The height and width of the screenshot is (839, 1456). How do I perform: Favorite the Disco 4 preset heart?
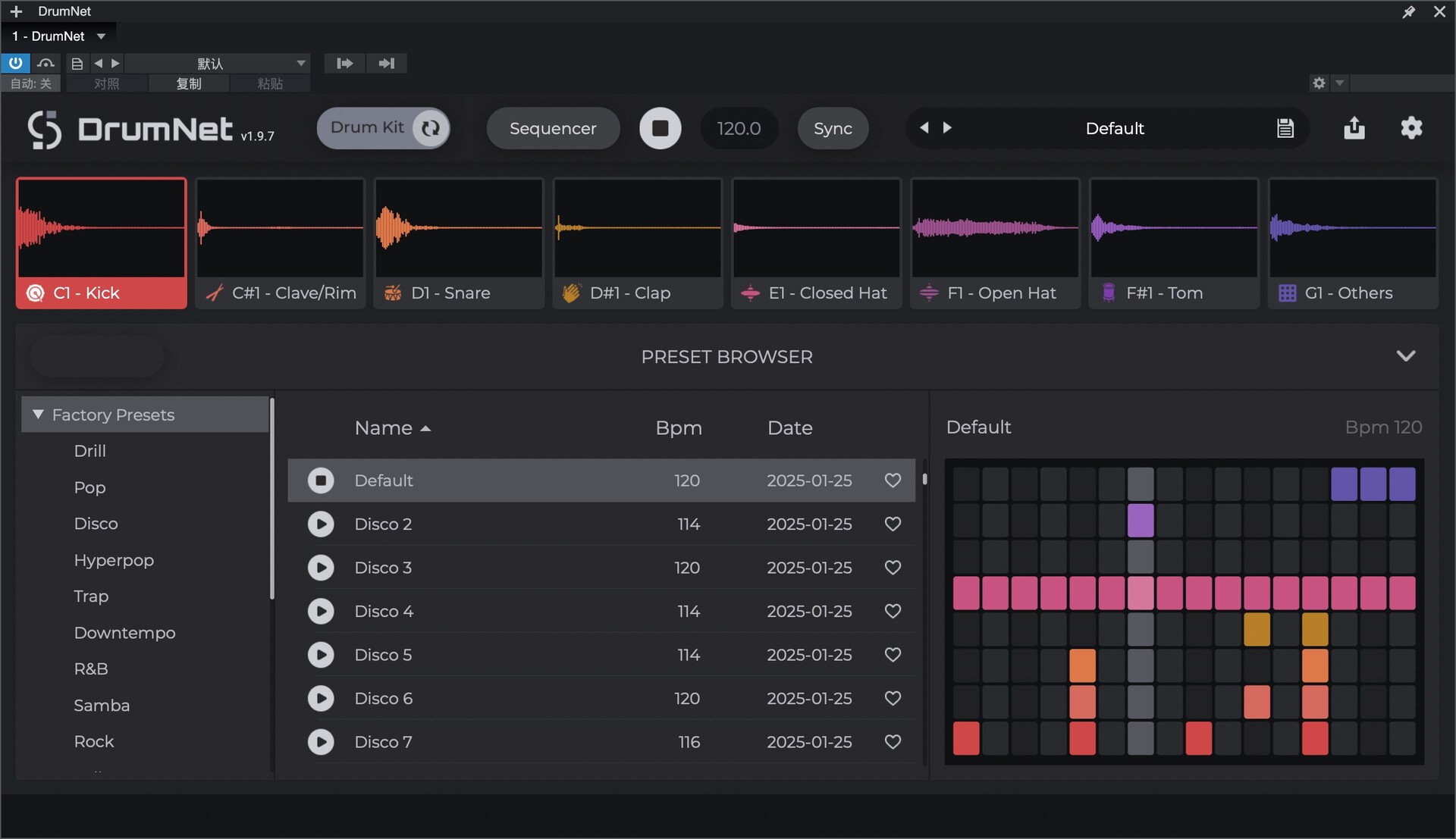pos(893,611)
